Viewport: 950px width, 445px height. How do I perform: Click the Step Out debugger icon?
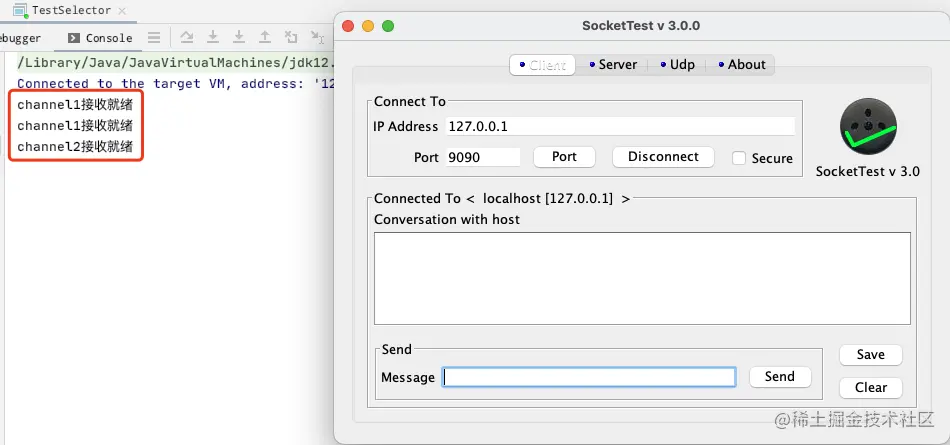[265, 38]
